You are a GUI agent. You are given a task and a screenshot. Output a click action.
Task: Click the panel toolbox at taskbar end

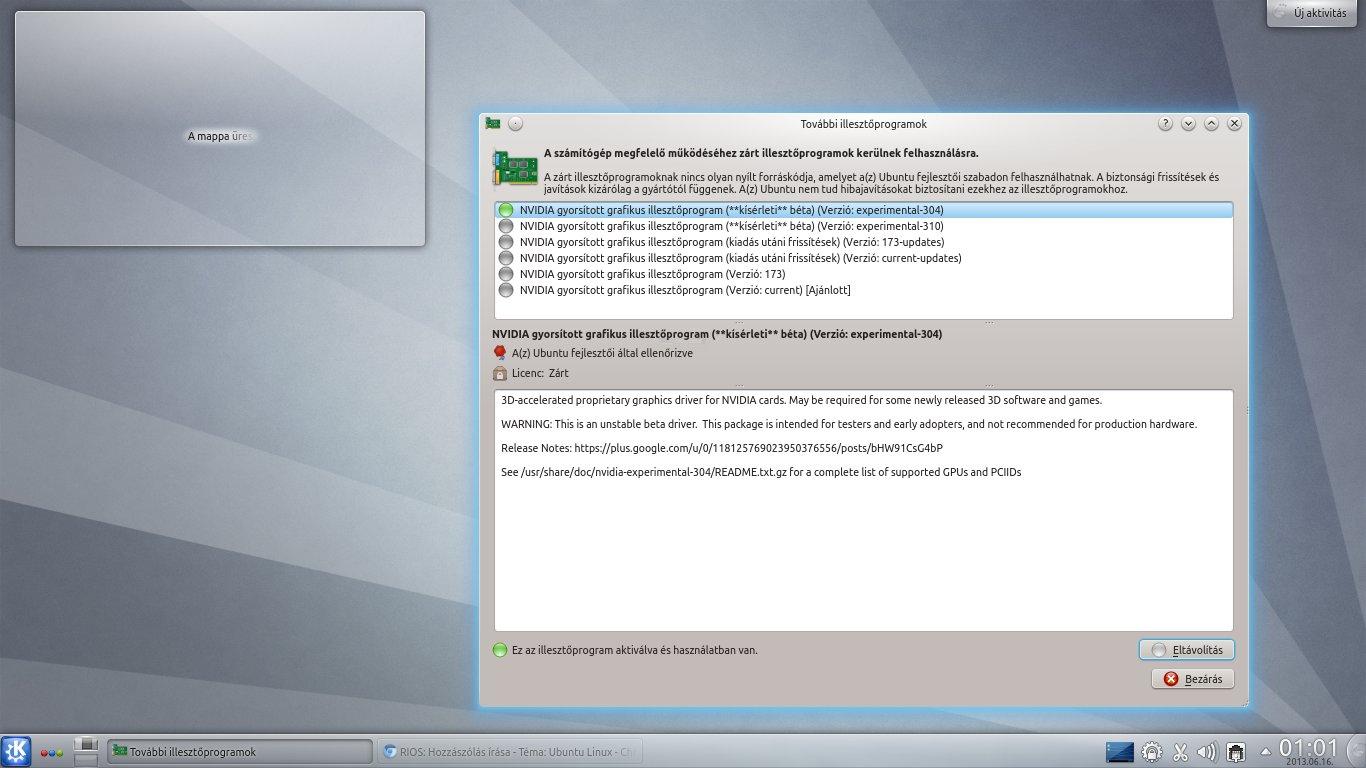click(x=1355, y=751)
